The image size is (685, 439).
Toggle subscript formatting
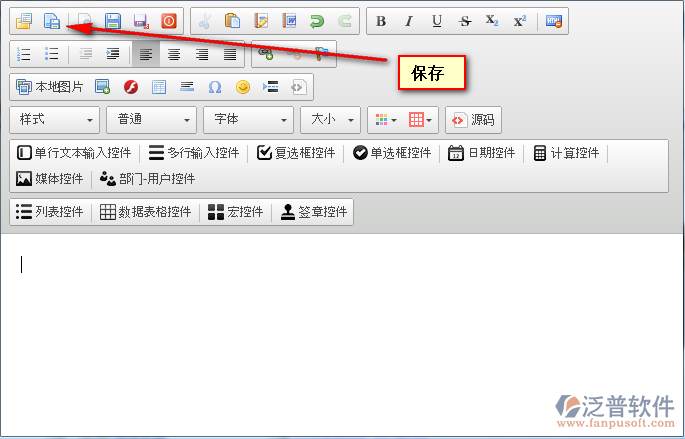[x=492, y=21]
